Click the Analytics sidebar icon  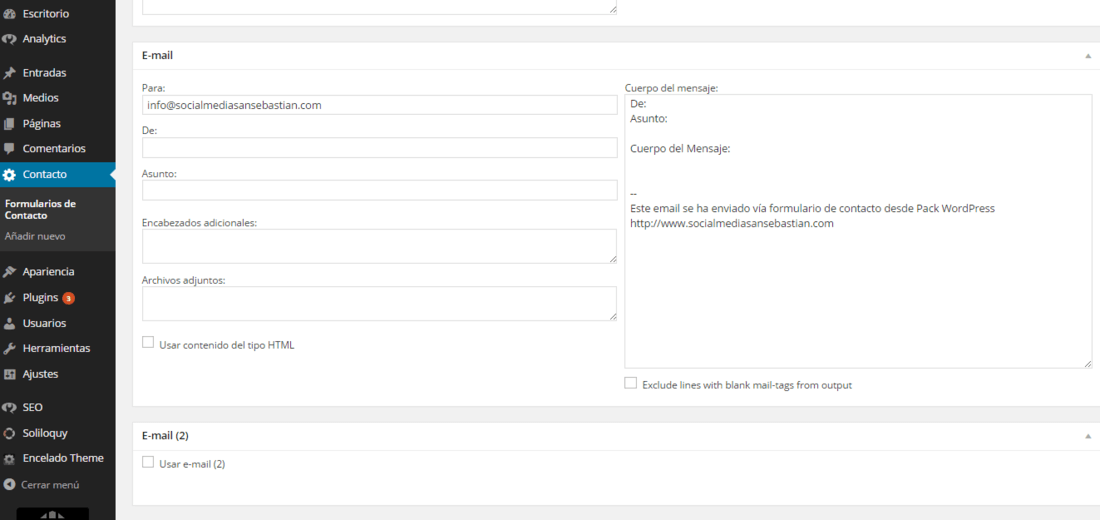click(x=9, y=39)
